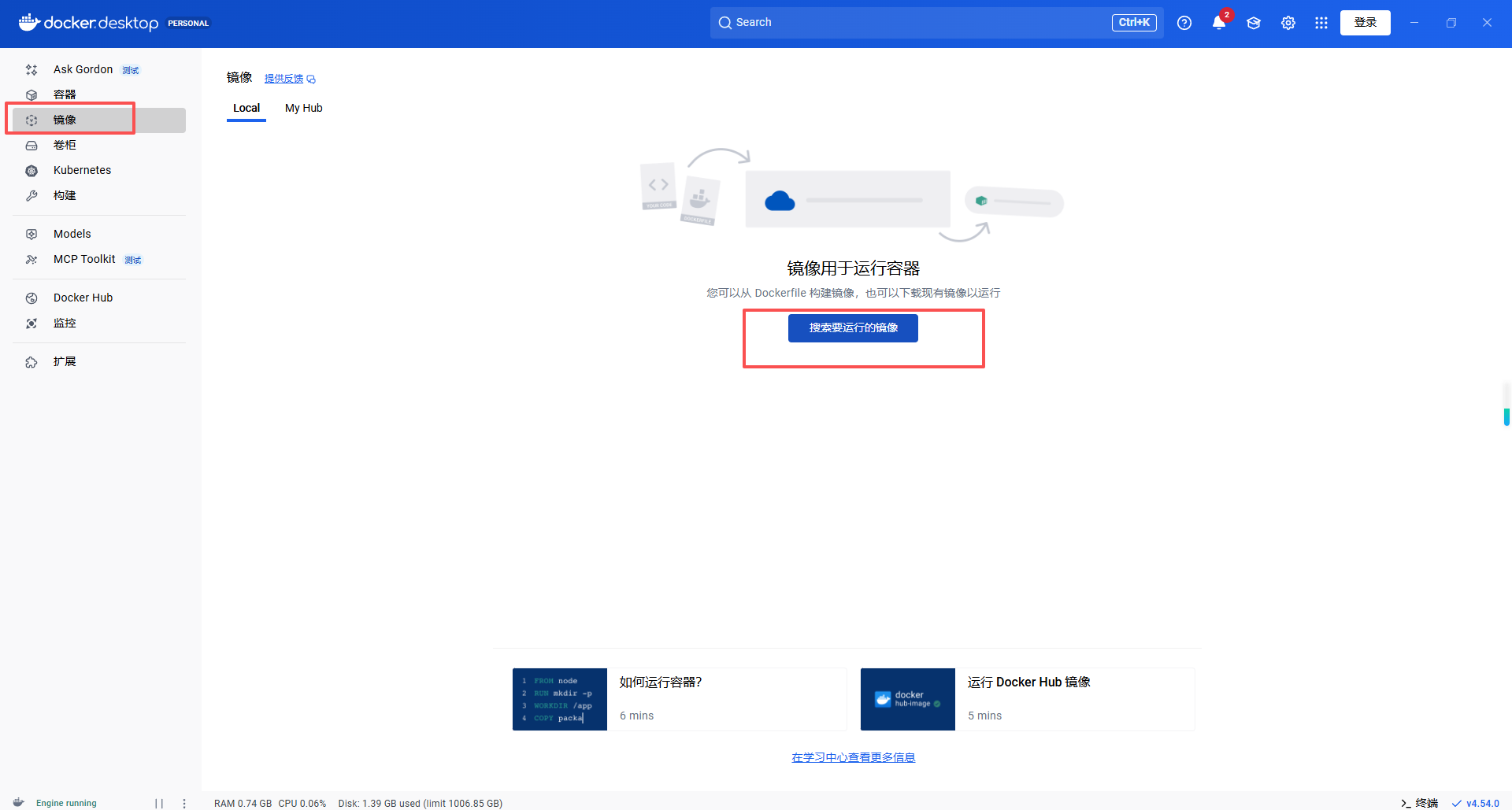
Task: Click the 登录 sign-in button
Action: click(1366, 23)
